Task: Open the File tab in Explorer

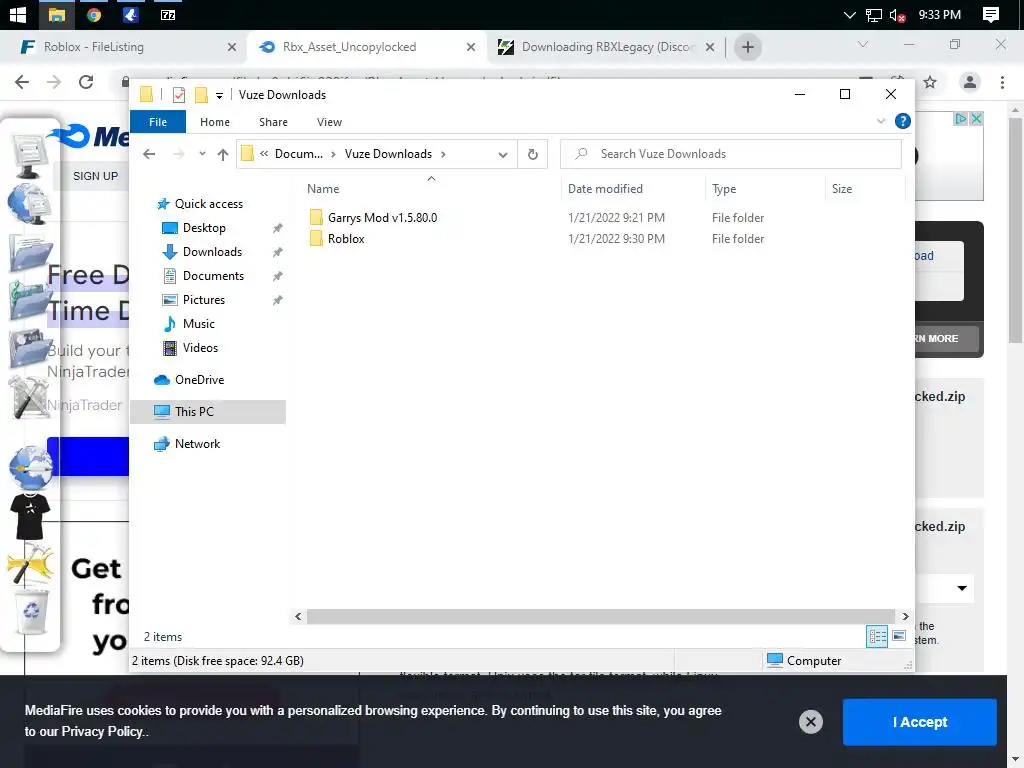Action: coord(158,122)
